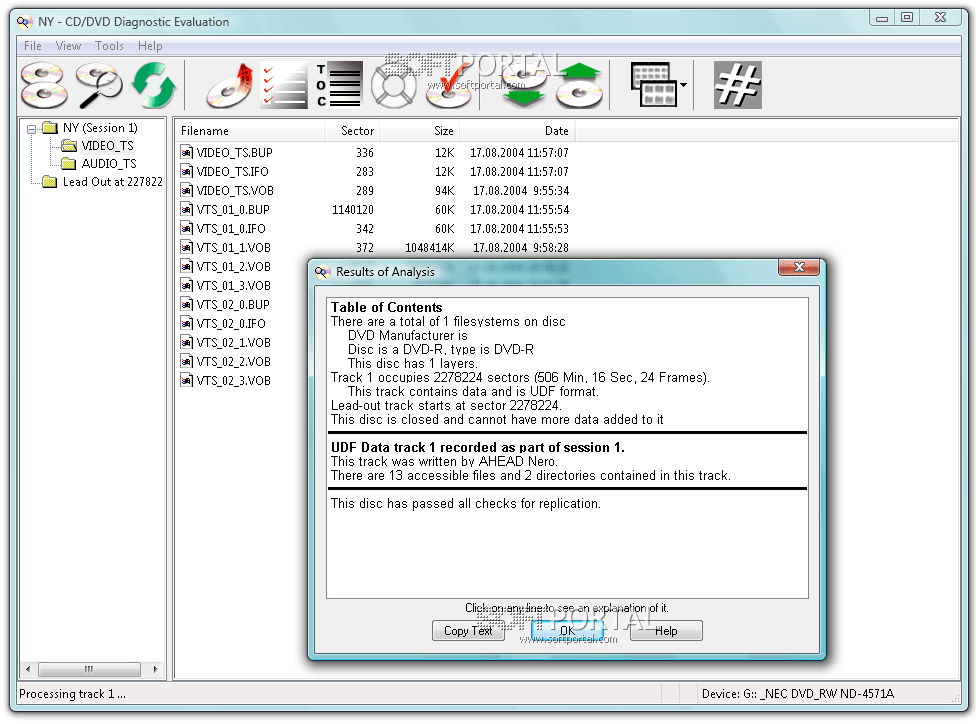Screen dimensions: 976x724
Task: Click the 'Table of Contents' heading line
Action: [387, 307]
